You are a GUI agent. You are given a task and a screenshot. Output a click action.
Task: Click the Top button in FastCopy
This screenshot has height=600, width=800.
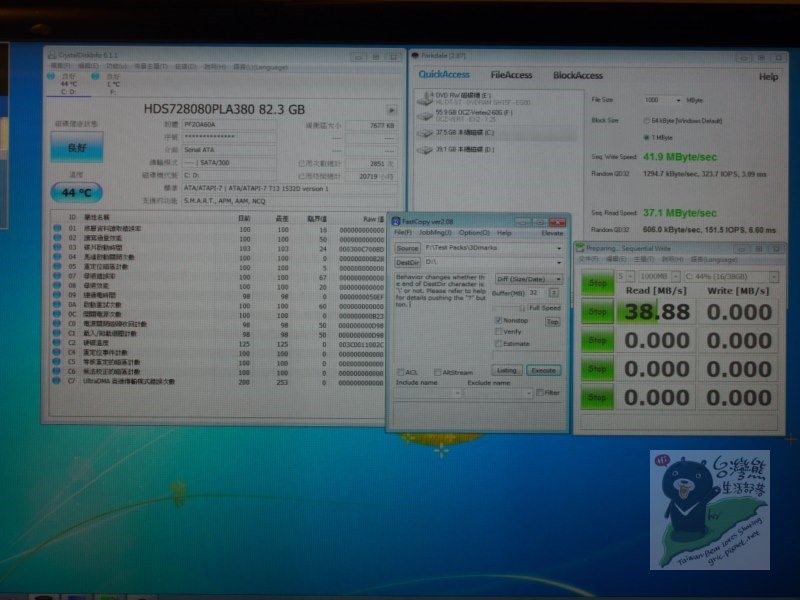[552, 321]
